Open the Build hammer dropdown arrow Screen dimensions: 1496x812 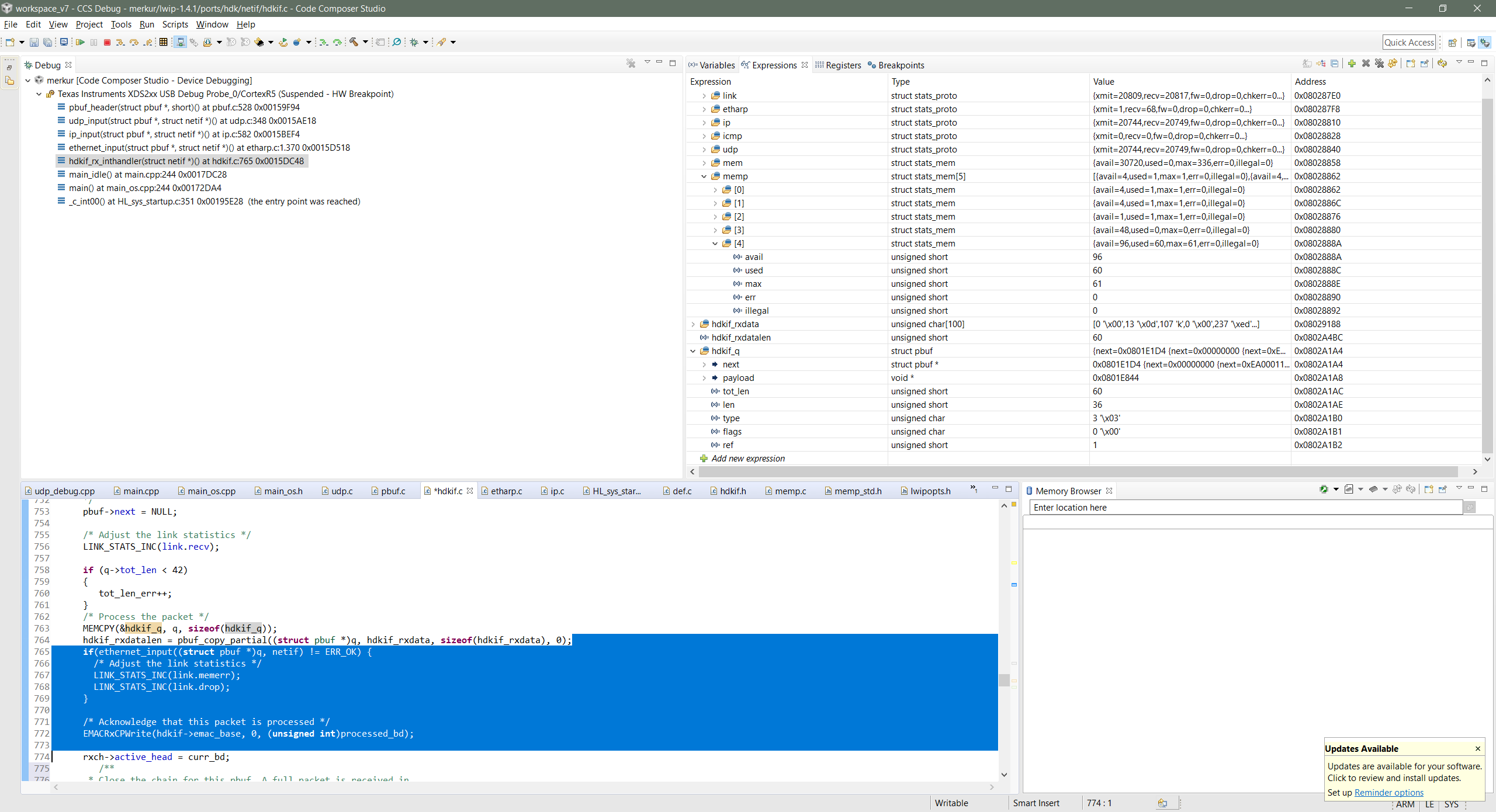[x=366, y=42]
